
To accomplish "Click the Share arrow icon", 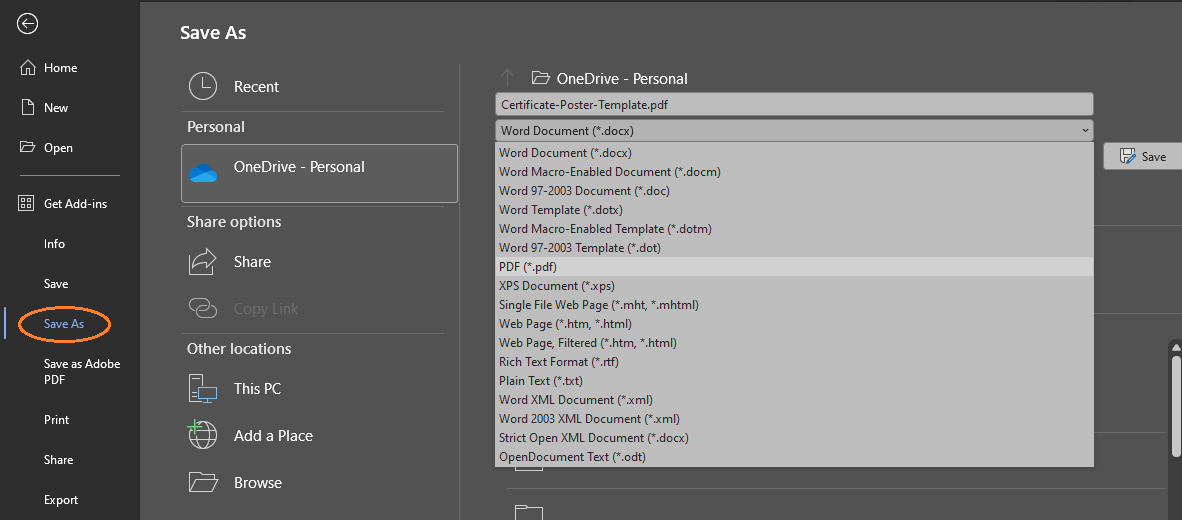I will pyautogui.click(x=203, y=262).
